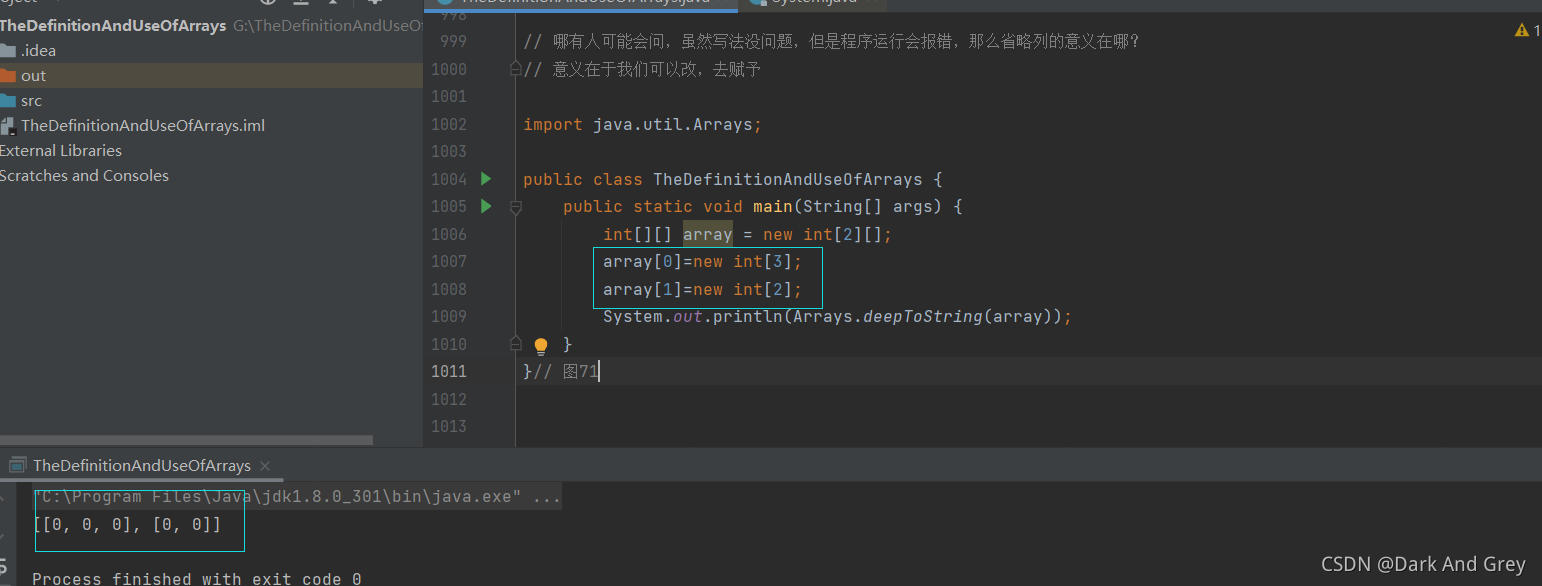Click 'Process finished with exit code 0'
The height and width of the screenshot is (586, 1542).
point(197,578)
